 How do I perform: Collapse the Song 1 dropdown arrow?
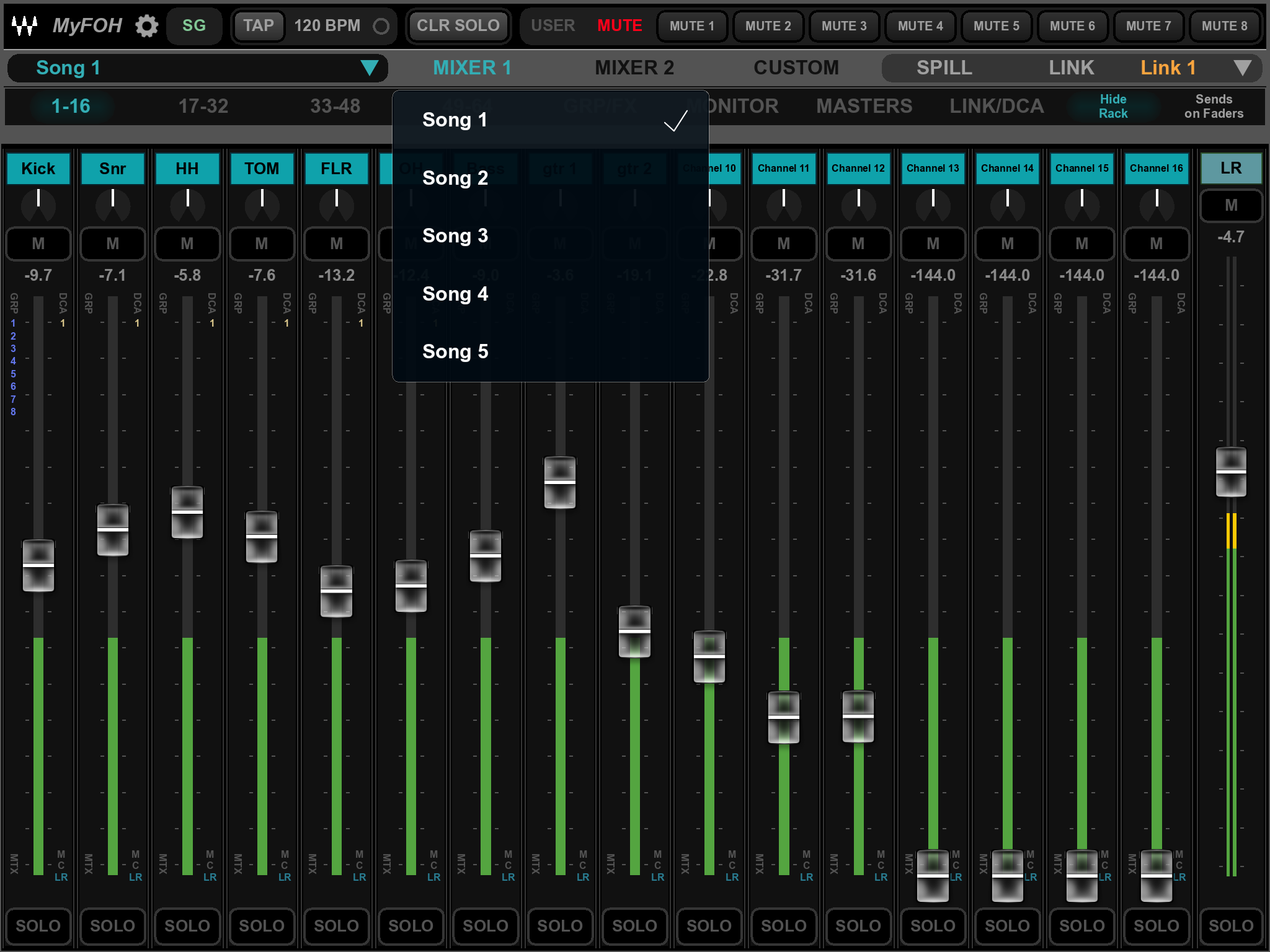tap(370, 68)
